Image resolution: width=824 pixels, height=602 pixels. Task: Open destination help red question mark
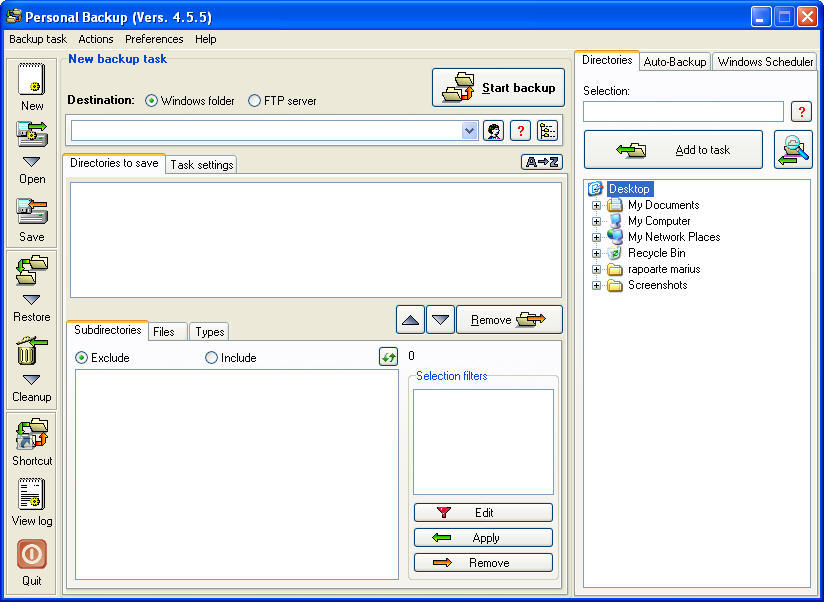[520, 130]
